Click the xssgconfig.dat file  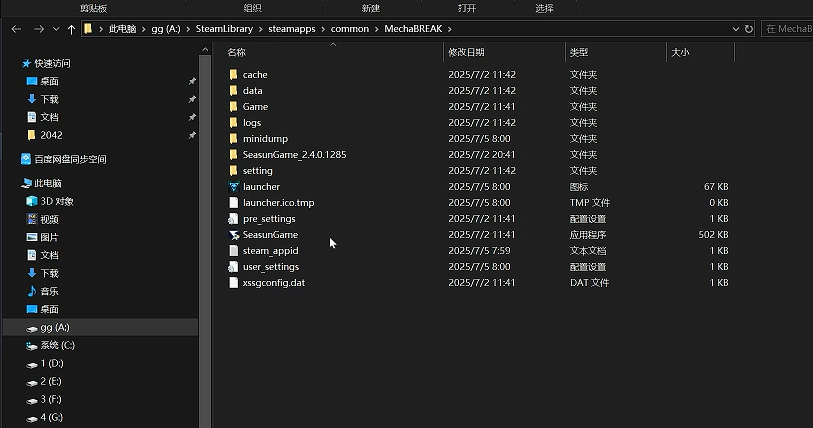273,283
